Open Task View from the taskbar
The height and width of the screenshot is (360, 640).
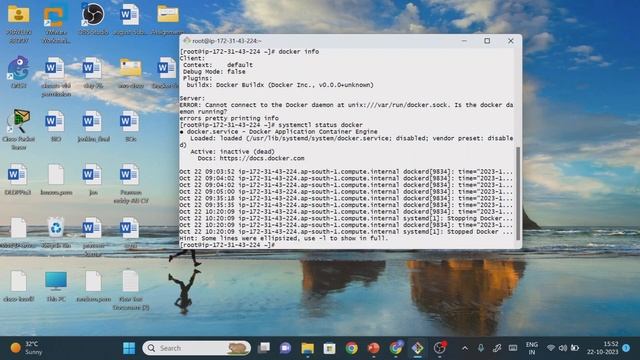pyautogui.click(x=264, y=348)
